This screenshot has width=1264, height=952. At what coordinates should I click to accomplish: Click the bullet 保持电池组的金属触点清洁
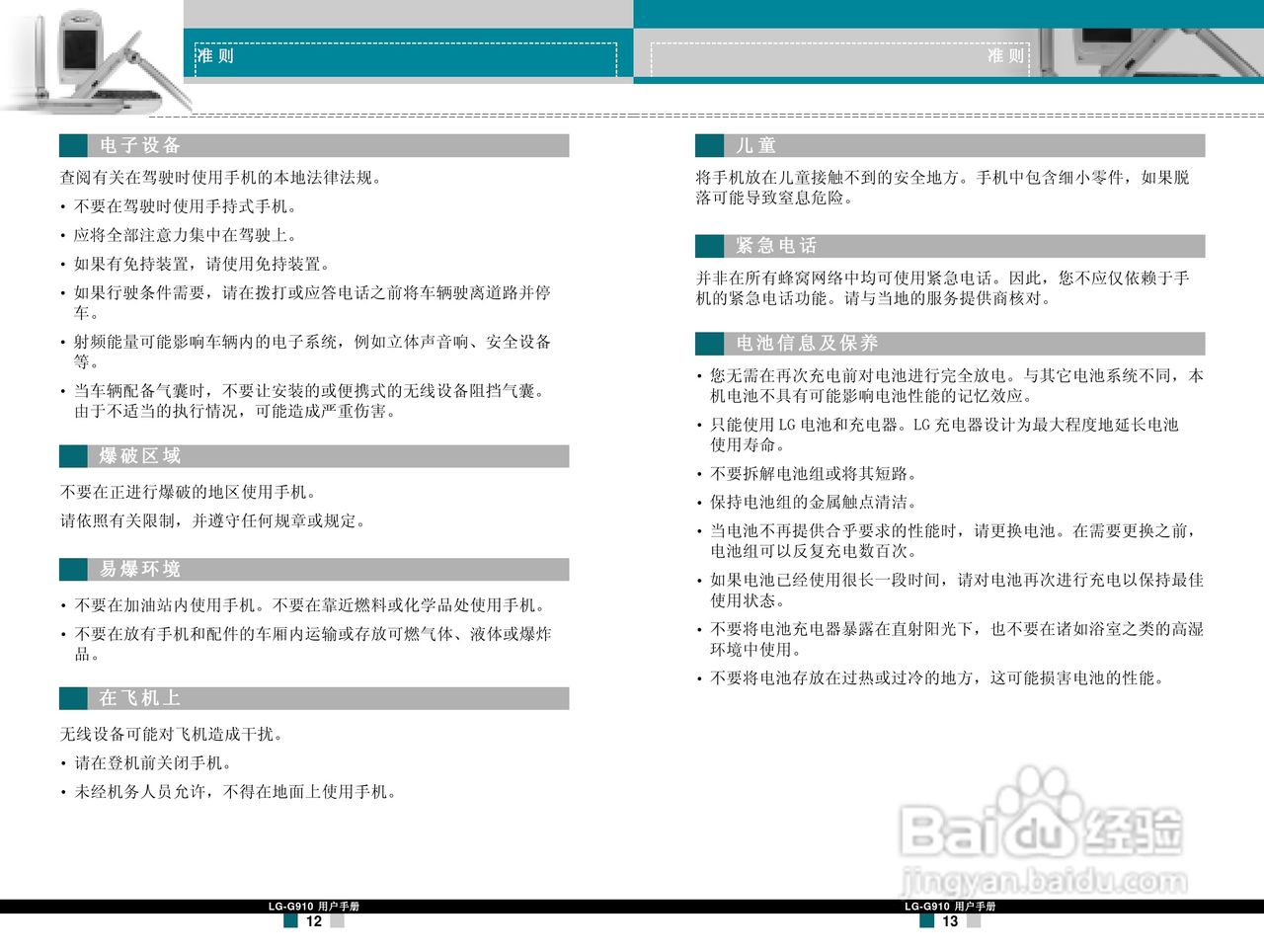[808, 503]
